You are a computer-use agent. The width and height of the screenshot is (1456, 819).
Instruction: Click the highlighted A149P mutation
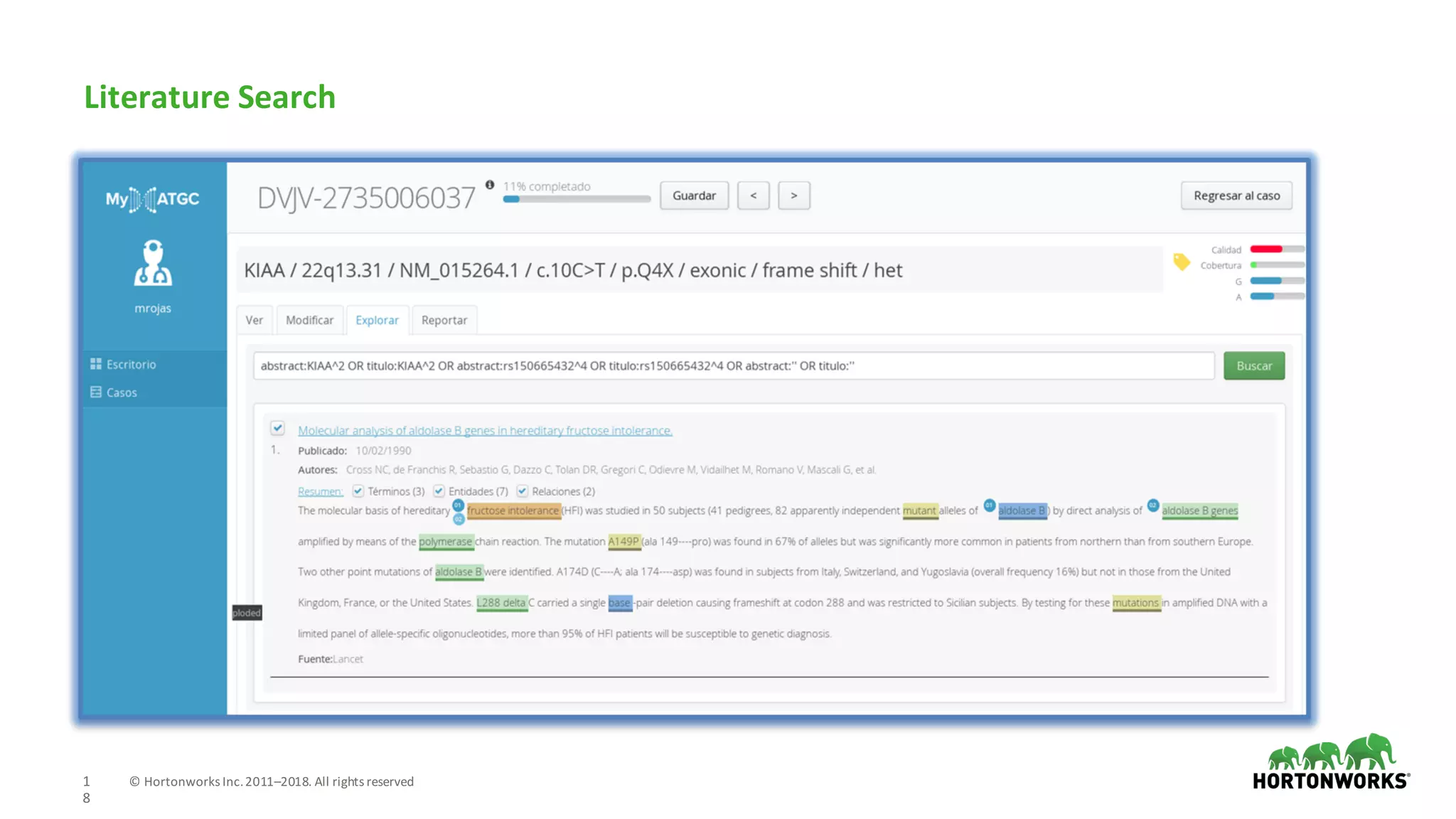tap(623, 542)
